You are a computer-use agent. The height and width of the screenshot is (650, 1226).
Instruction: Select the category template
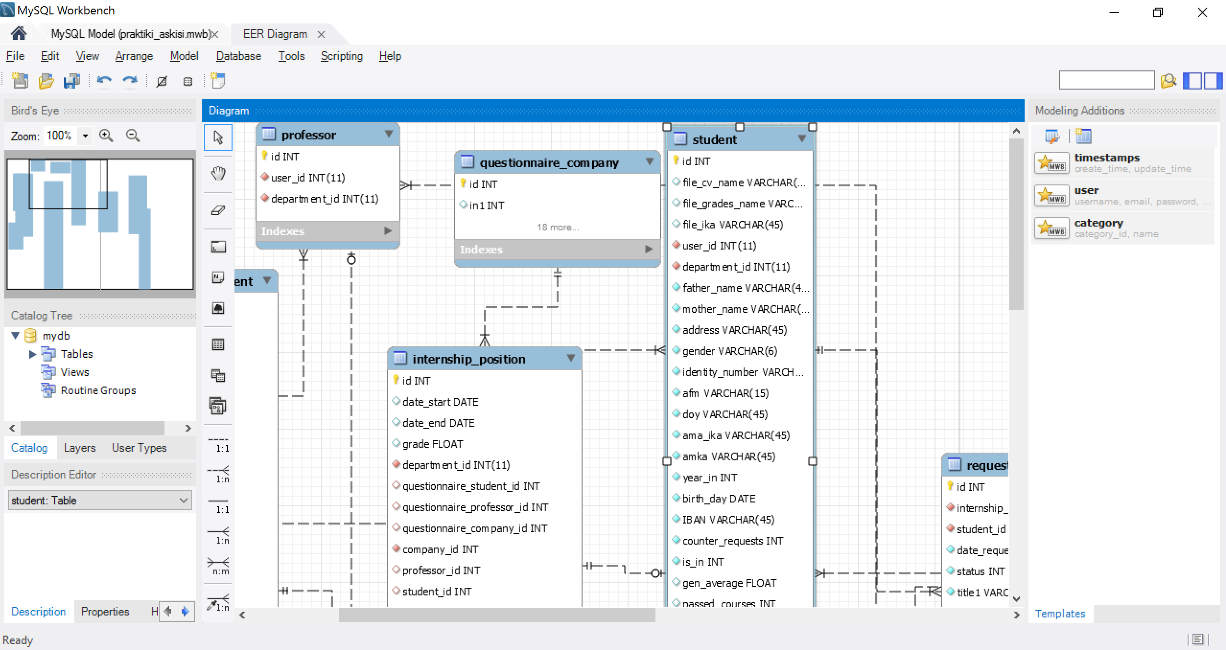pyautogui.click(x=1123, y=228)
